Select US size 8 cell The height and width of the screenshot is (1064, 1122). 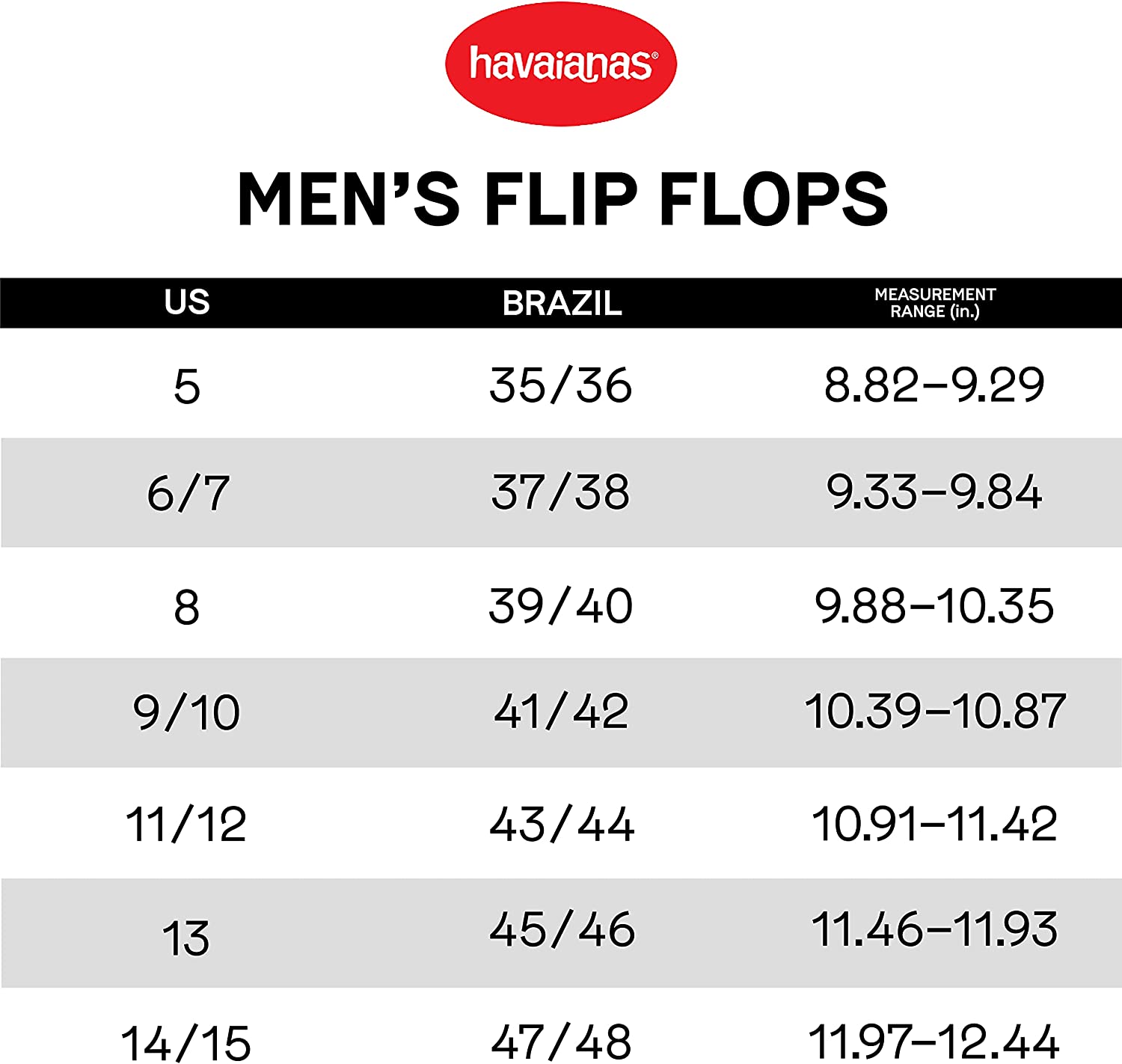187,607
